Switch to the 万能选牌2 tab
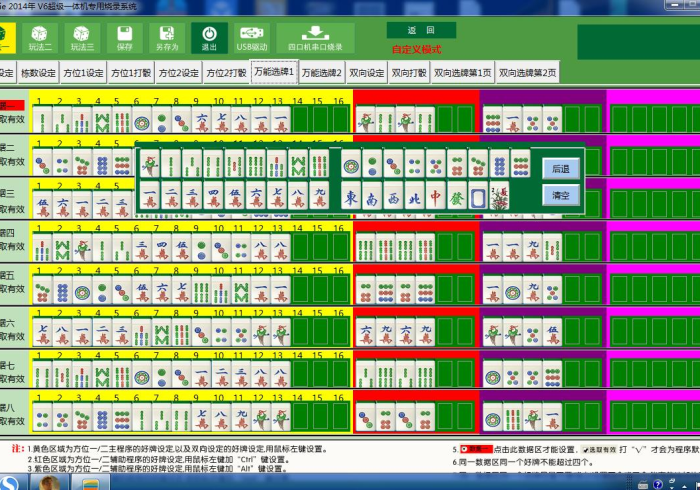This screenshot has height=490, width=700. (x=322, y=73)
